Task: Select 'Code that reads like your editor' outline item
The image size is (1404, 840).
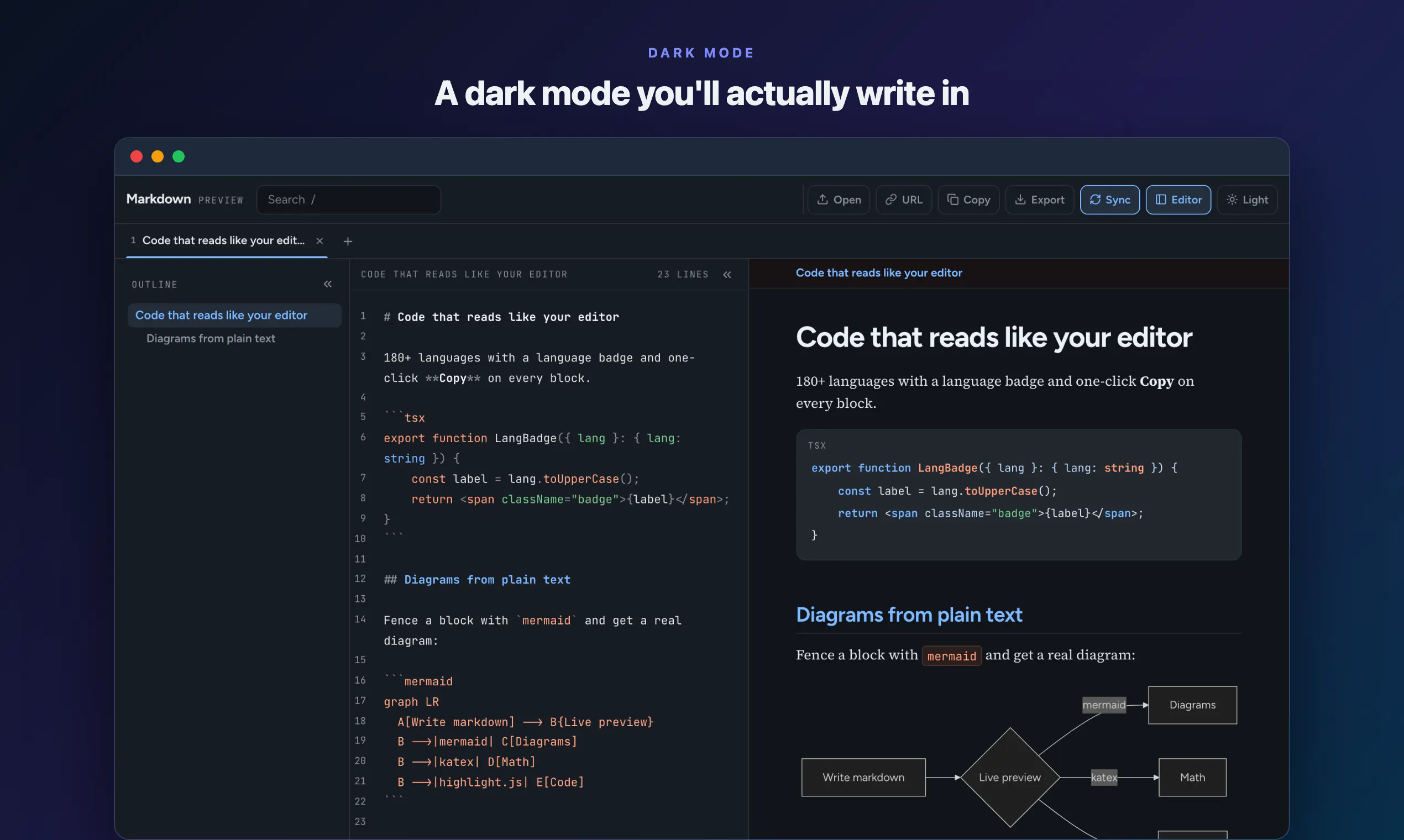Action: coord(234,316)
